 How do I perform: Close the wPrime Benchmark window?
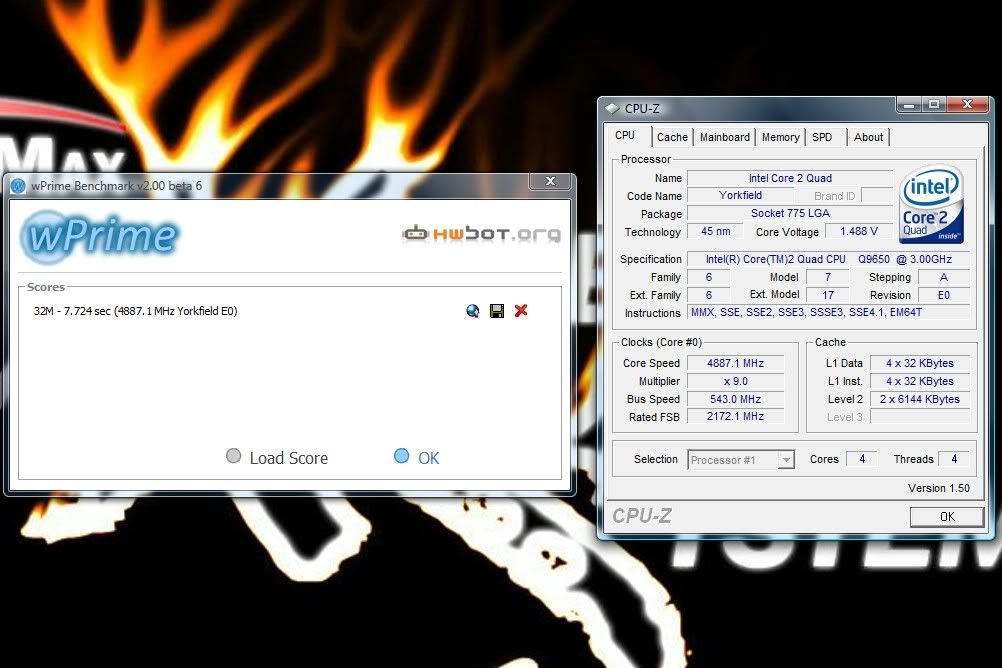click(551, 182)
